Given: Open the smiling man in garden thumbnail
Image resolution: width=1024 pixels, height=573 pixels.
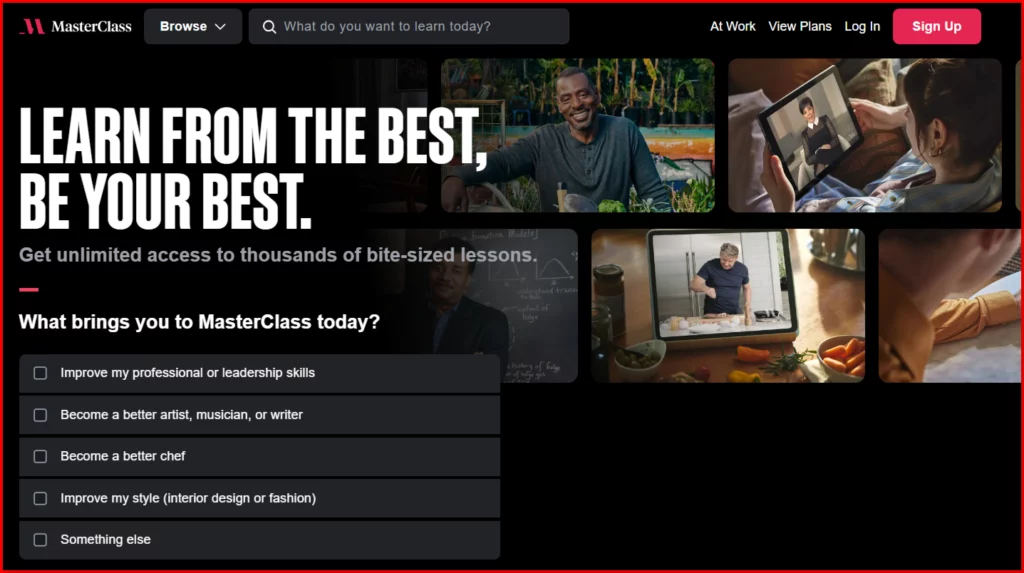Looking at the screenshot, I should [577, 135].
